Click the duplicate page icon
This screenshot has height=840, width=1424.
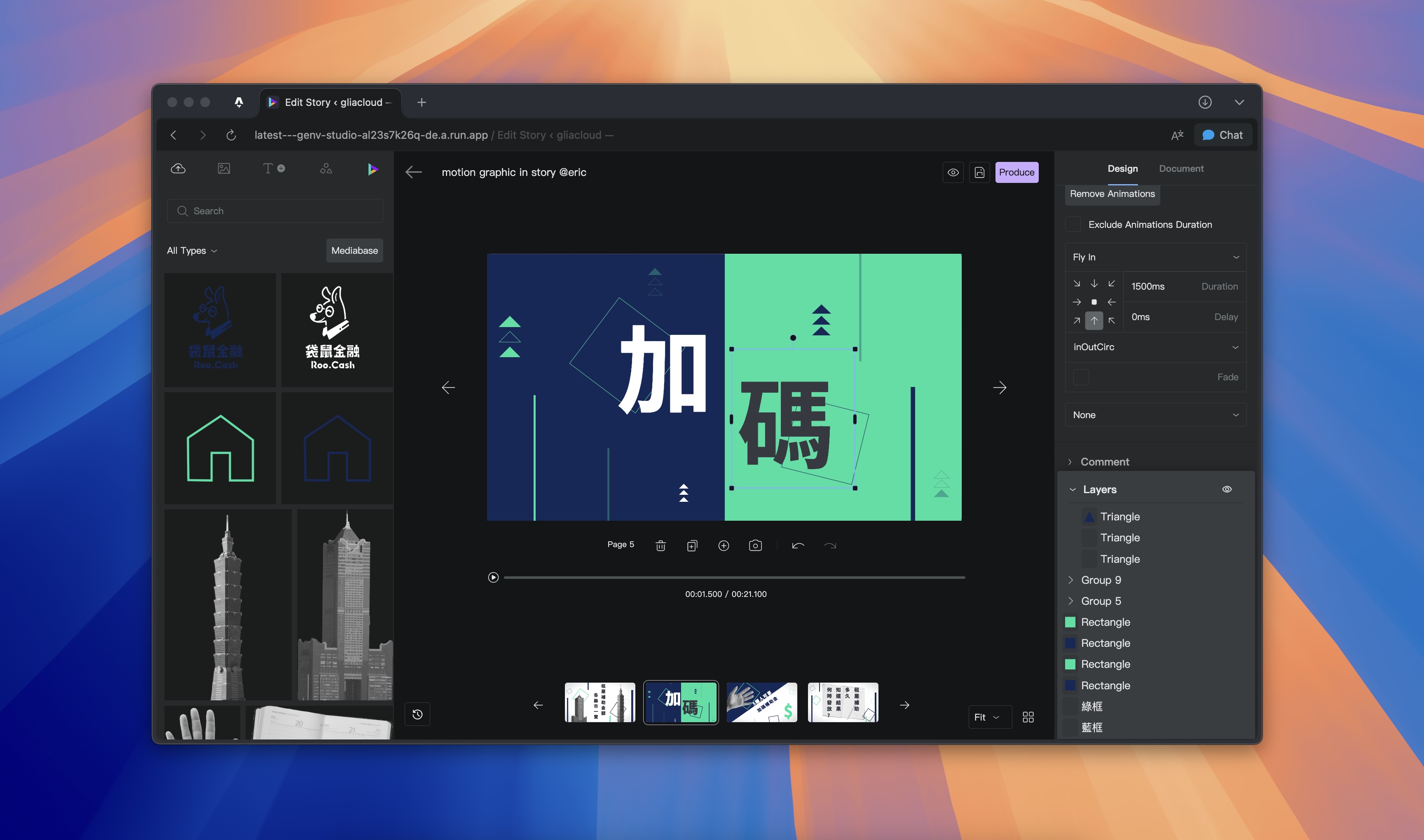coord(692,546)
